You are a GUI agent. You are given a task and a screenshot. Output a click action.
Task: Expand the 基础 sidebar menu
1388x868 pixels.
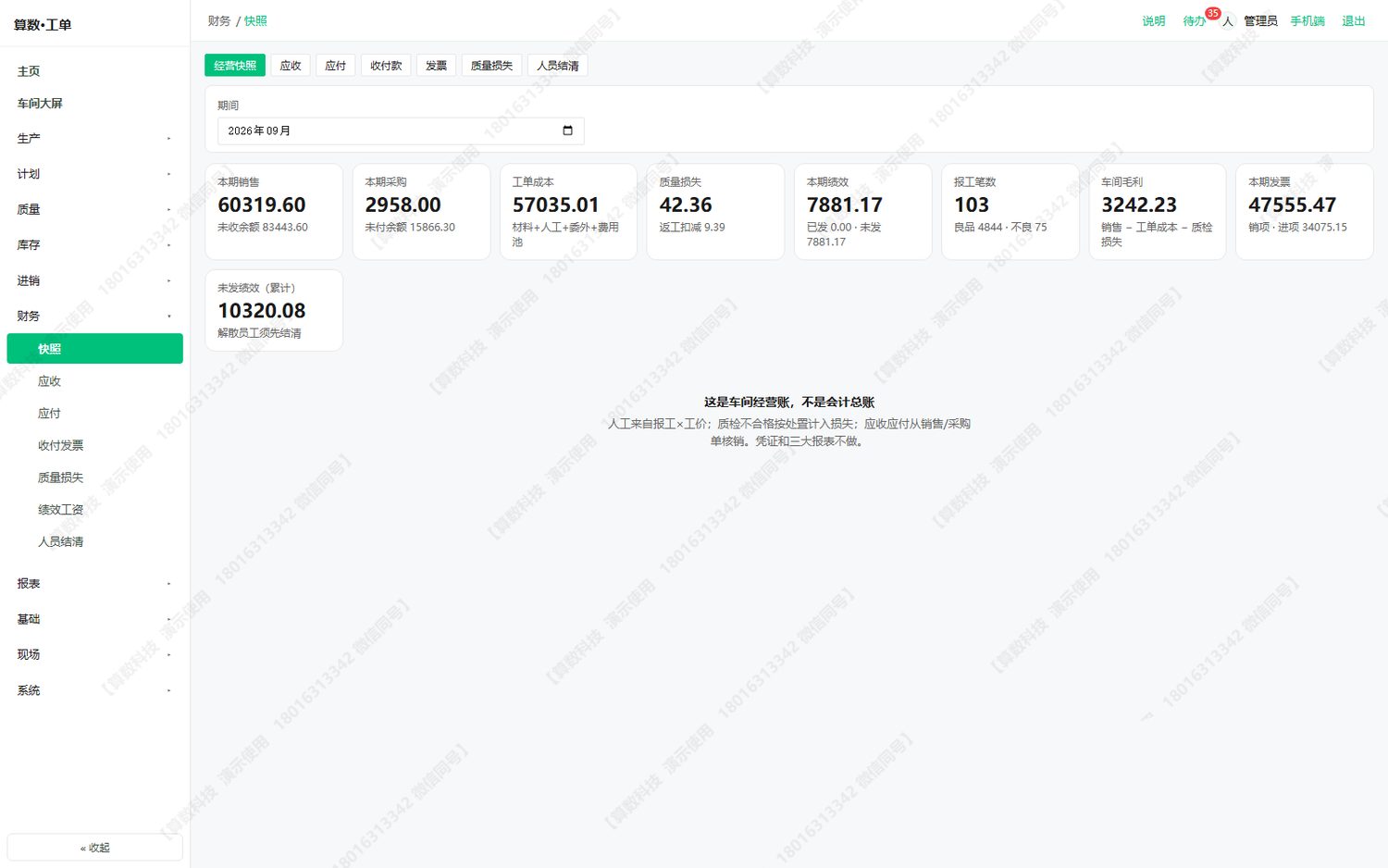[x=94, y=619]
